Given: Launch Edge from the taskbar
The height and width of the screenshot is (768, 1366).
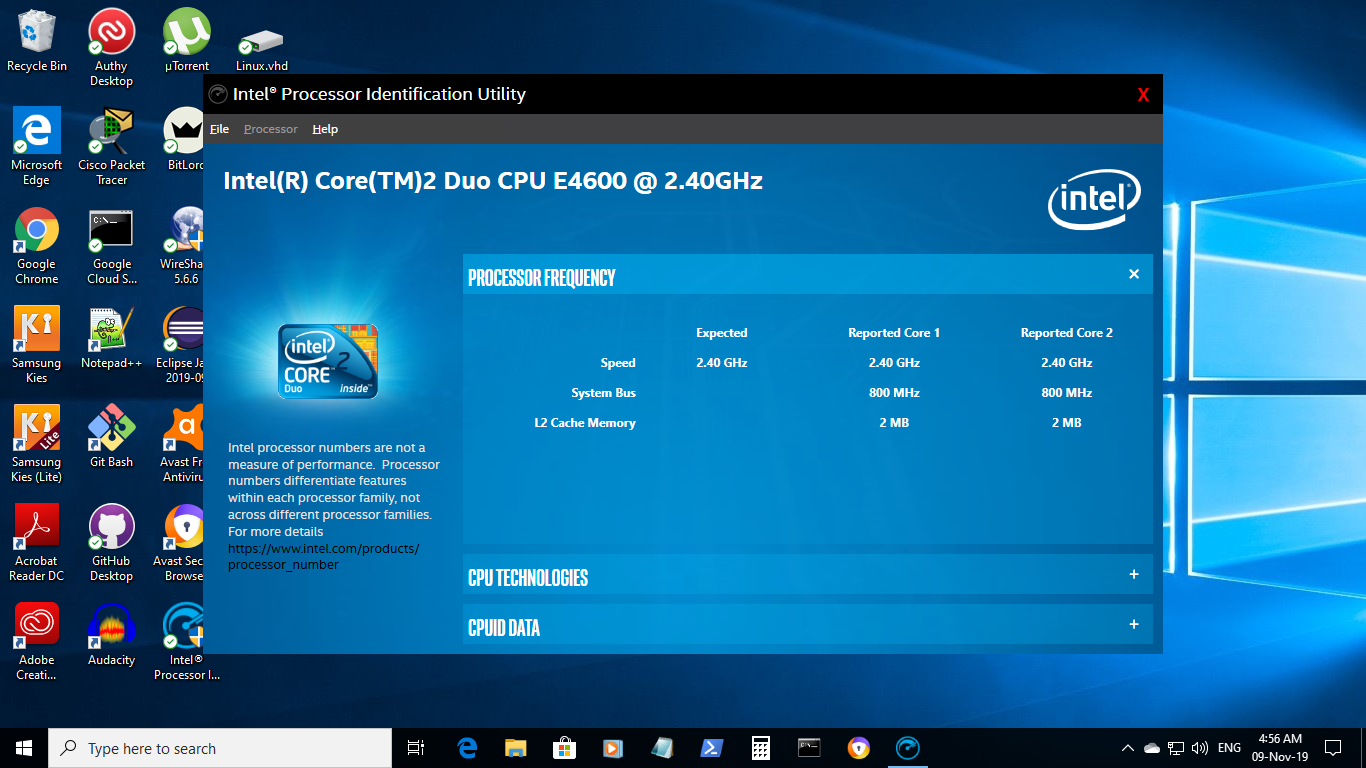Looking at the screenshot, I should (467, 748).
